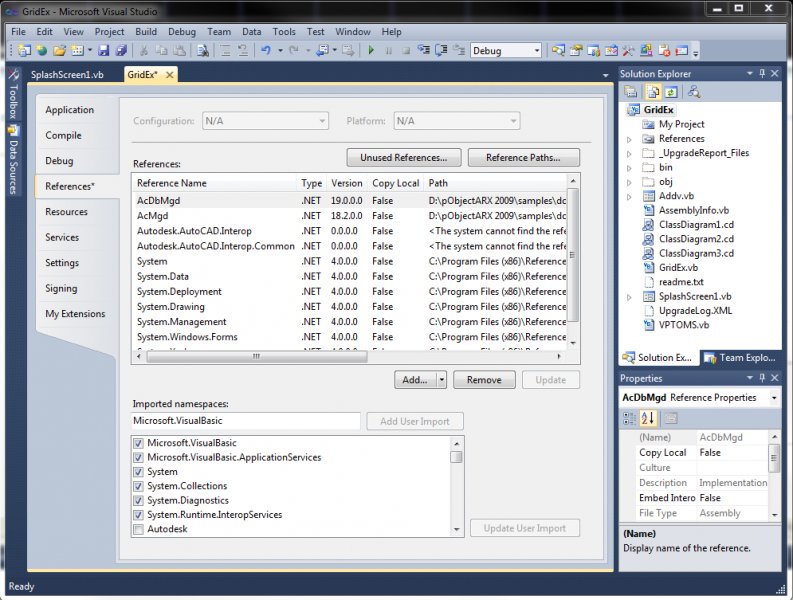Click the Cut scissors icon
Viewport: 793px width, 600px height.
tap(144, 51)
